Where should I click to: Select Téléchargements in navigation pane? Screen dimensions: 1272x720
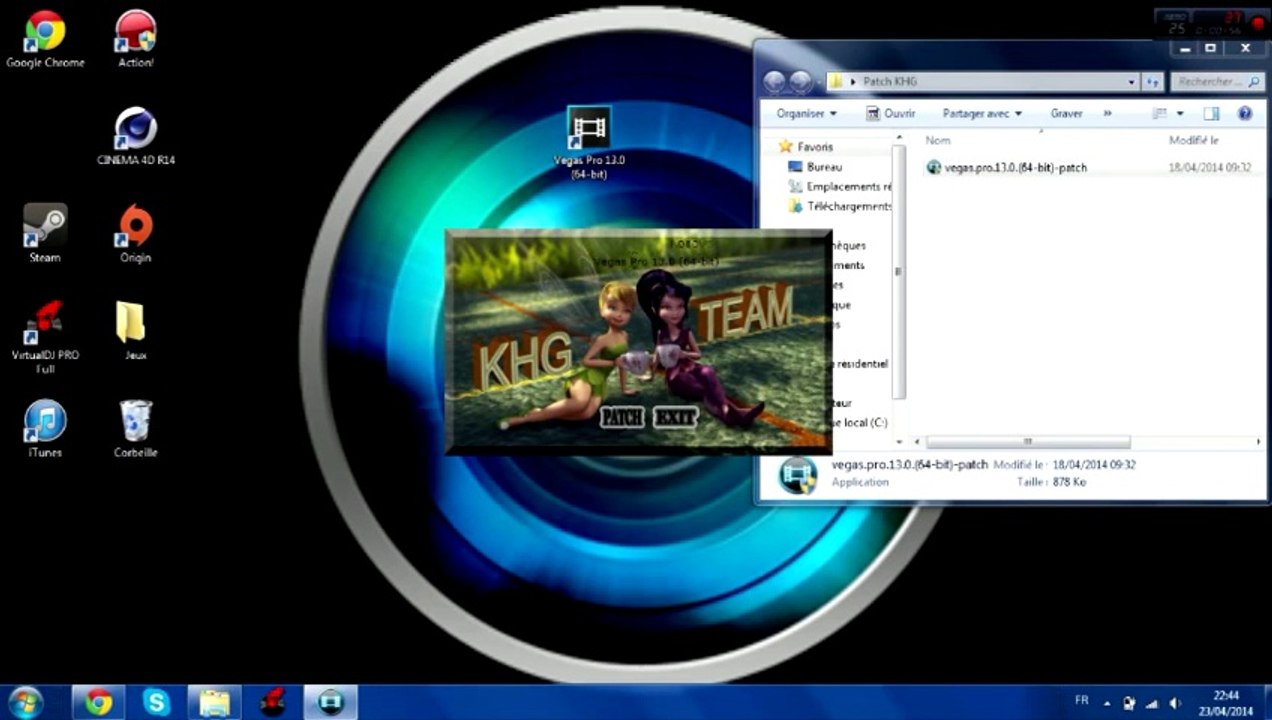click(839, 206)
